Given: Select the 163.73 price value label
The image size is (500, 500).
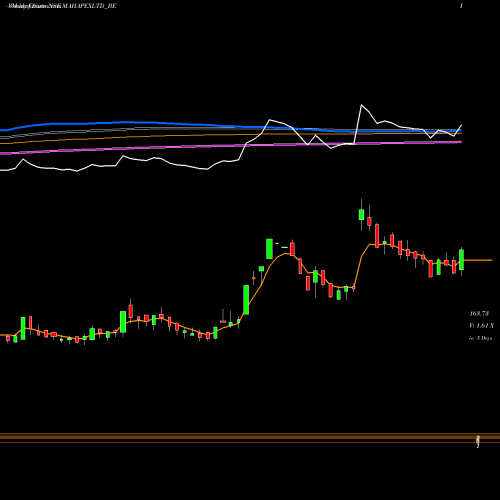Looking at the screenshot, I should pyautogui.click(x=479, y=314).
